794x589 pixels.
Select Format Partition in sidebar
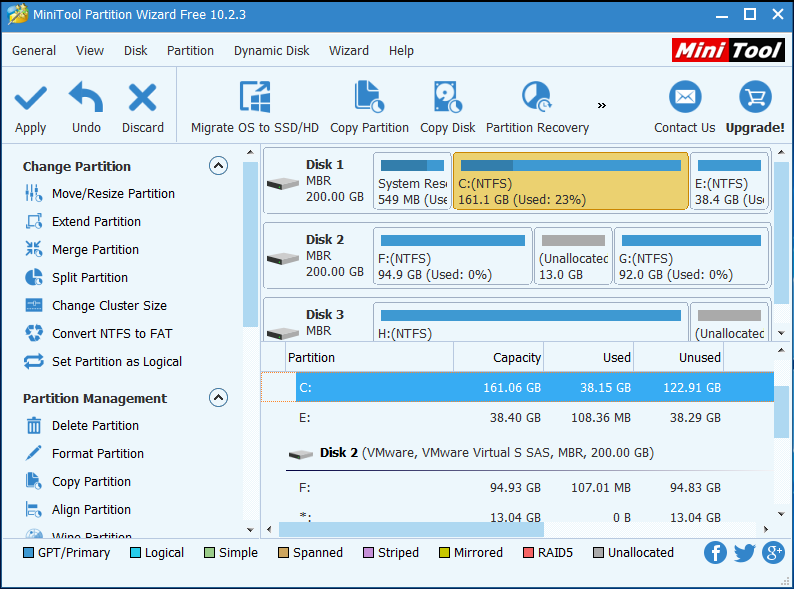85,453
